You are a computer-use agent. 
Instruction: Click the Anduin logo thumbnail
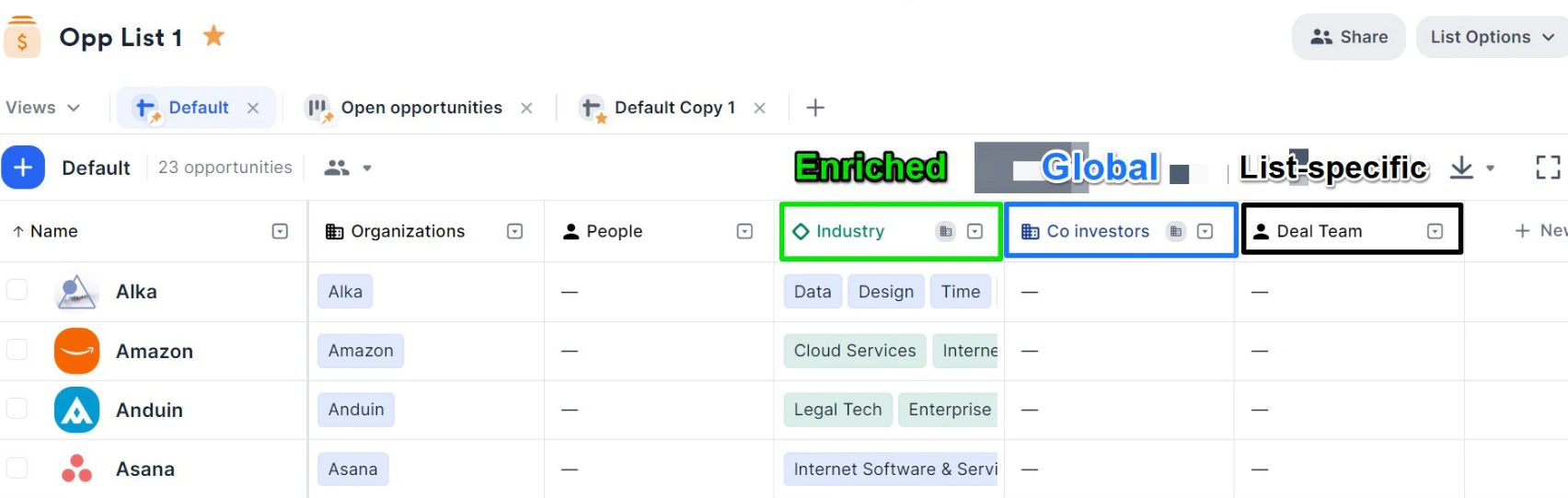click(x=76, y=410)
